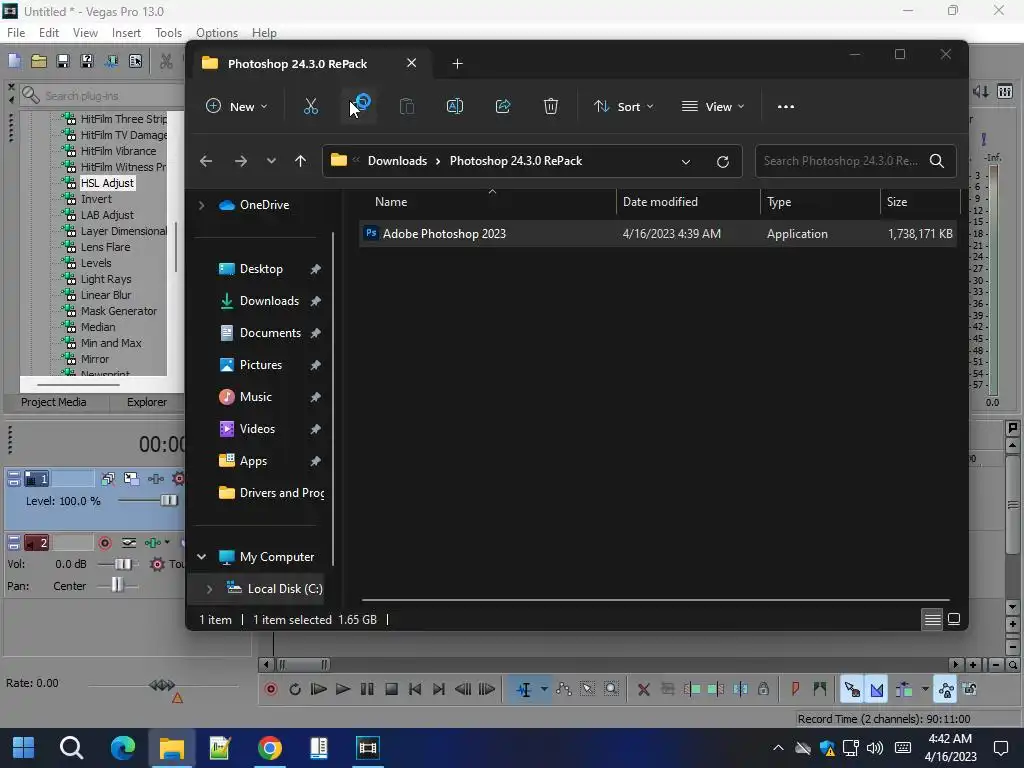Screen dimensions: 1024x768
Task: Toggle Auto Ripple in Vegas toolbar
Action: [904, 689]
